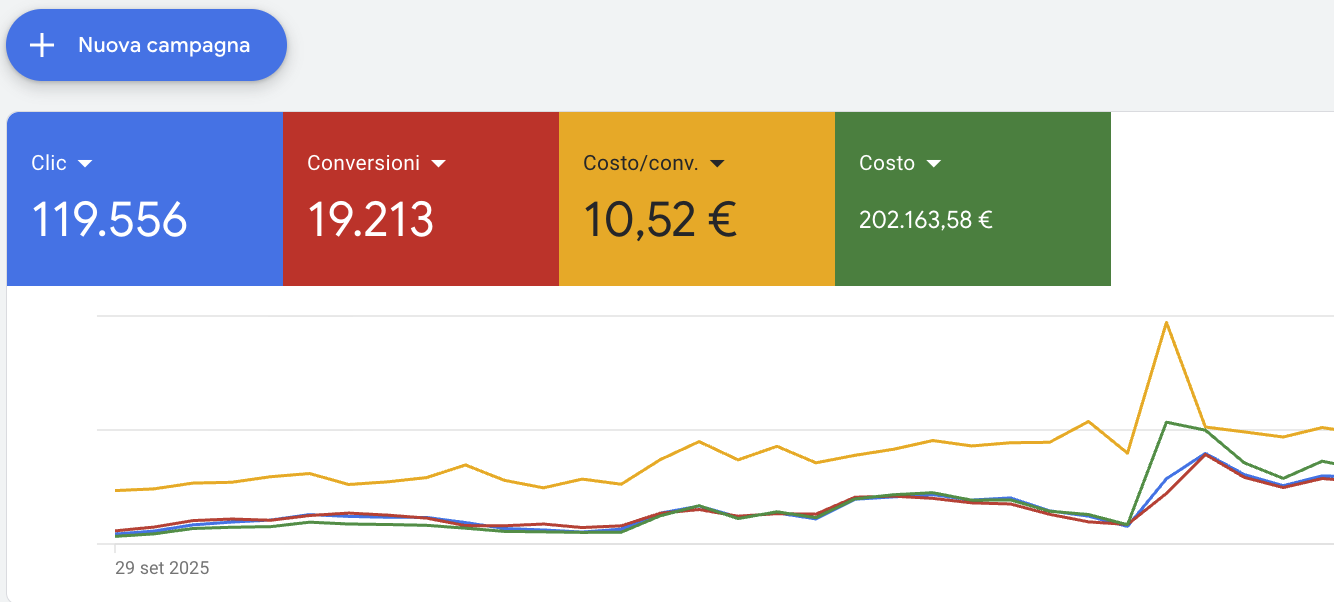Image resolution: width=1334 pixels, height=602 pixels.
Task: Select the green Costo value 202.163,58 €
Action: click(926, 220)
